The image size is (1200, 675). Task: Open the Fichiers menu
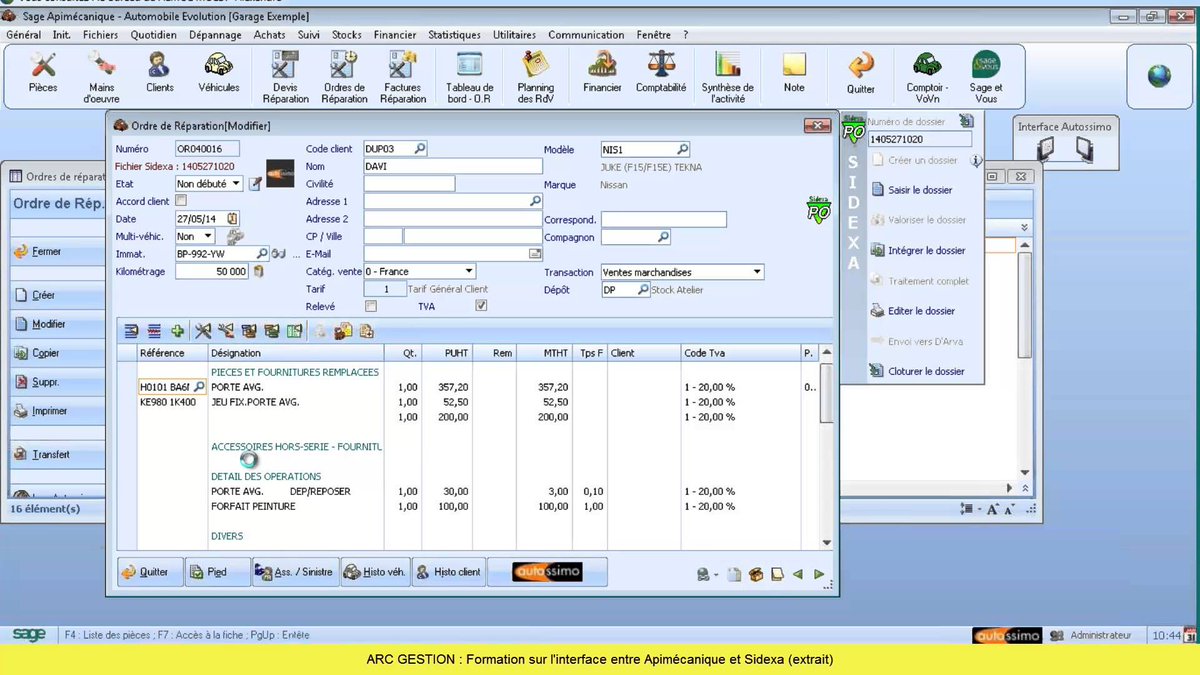[x=100, y=34]
